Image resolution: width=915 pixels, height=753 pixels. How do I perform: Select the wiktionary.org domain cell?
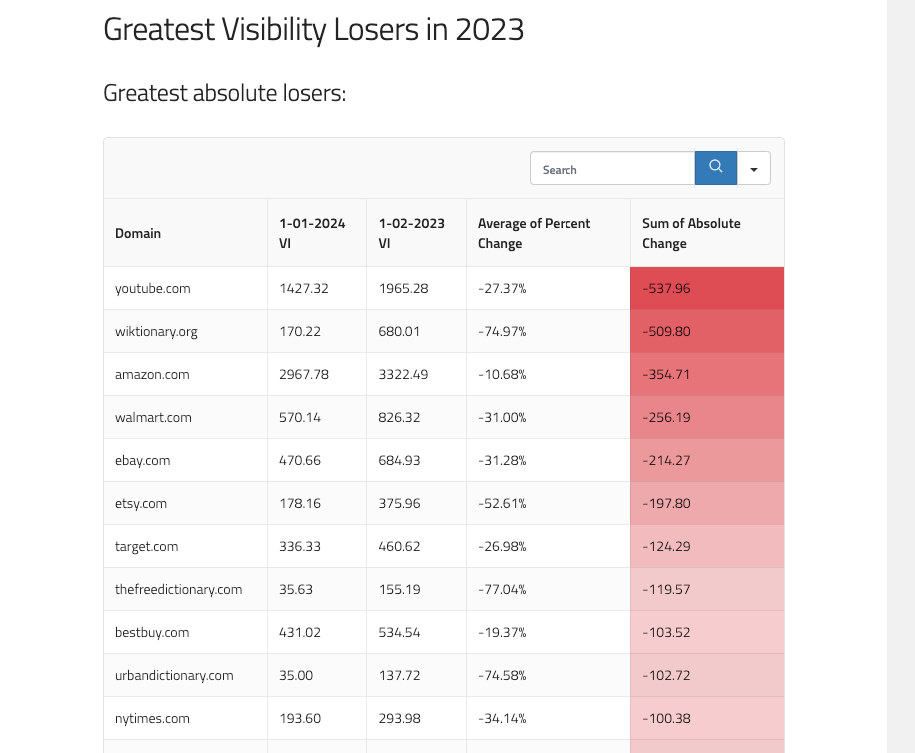click(156, 331)
